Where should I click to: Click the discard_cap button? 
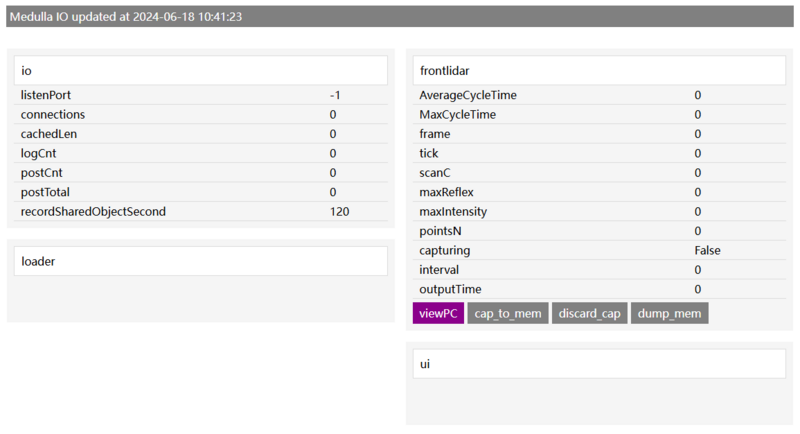(x=589, y=313)
